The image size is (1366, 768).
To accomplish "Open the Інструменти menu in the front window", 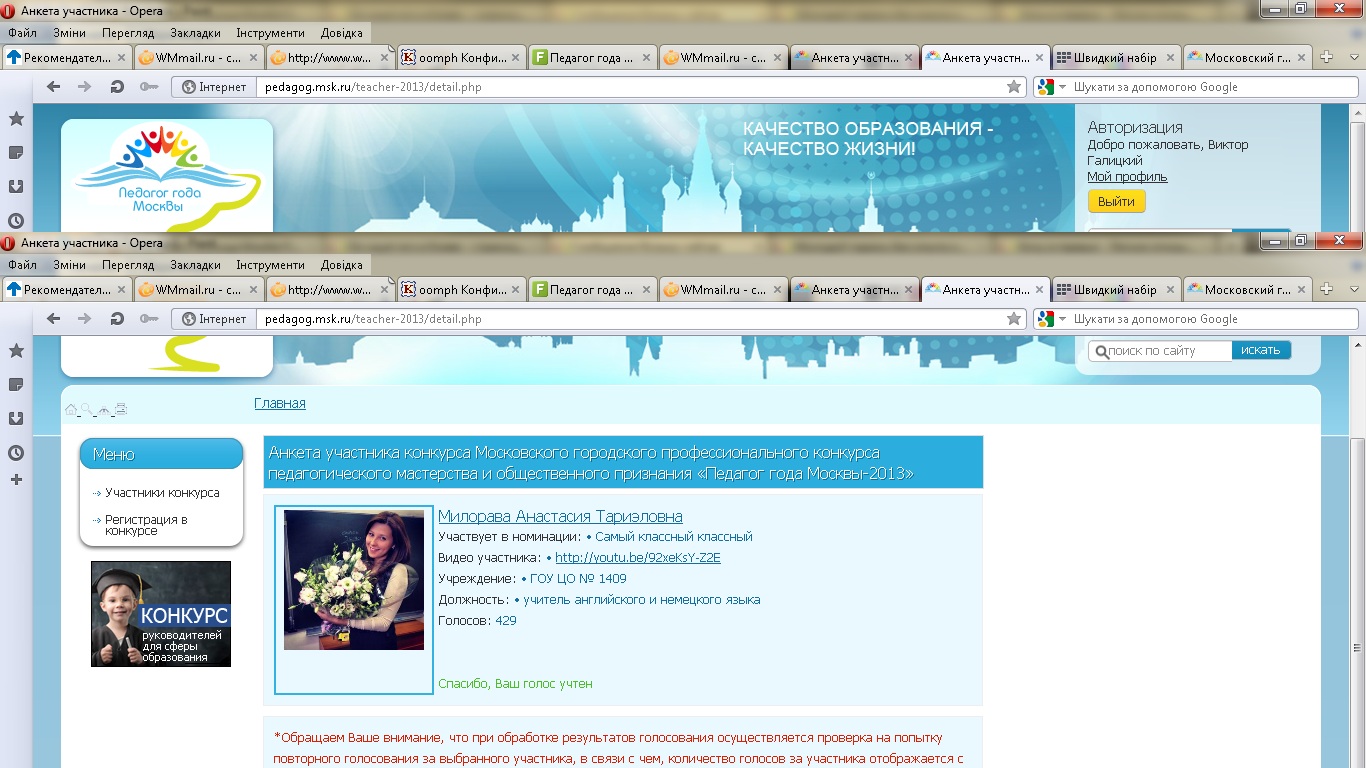I will point(270,265).
